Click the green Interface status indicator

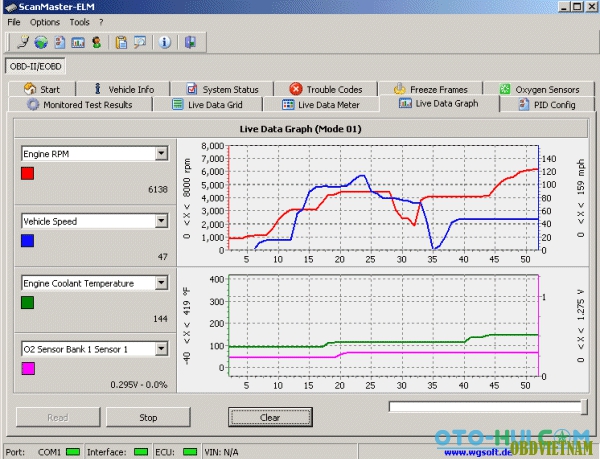(141, 452)
